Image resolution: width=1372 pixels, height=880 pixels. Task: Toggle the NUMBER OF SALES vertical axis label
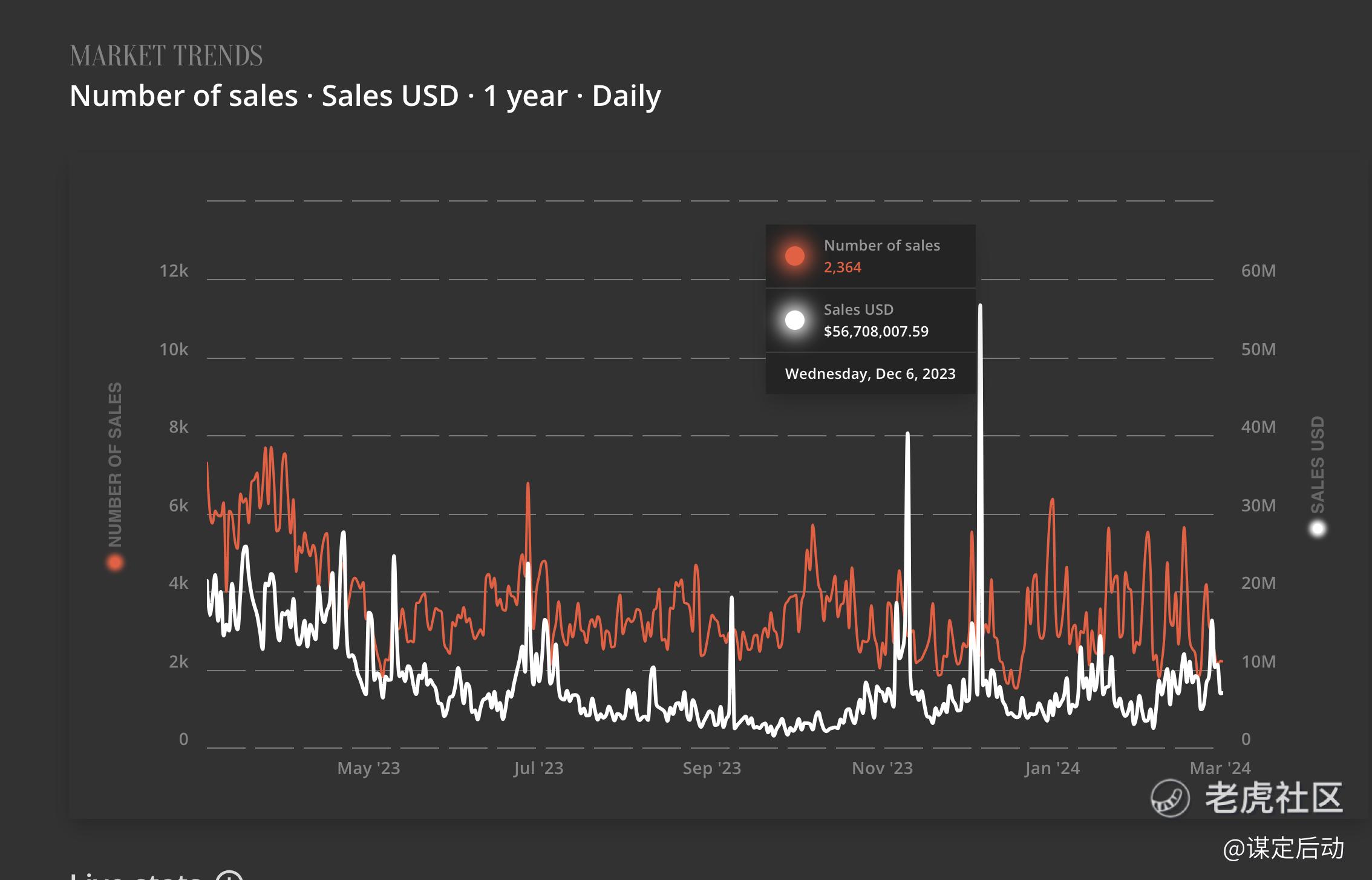click(115, 464)
